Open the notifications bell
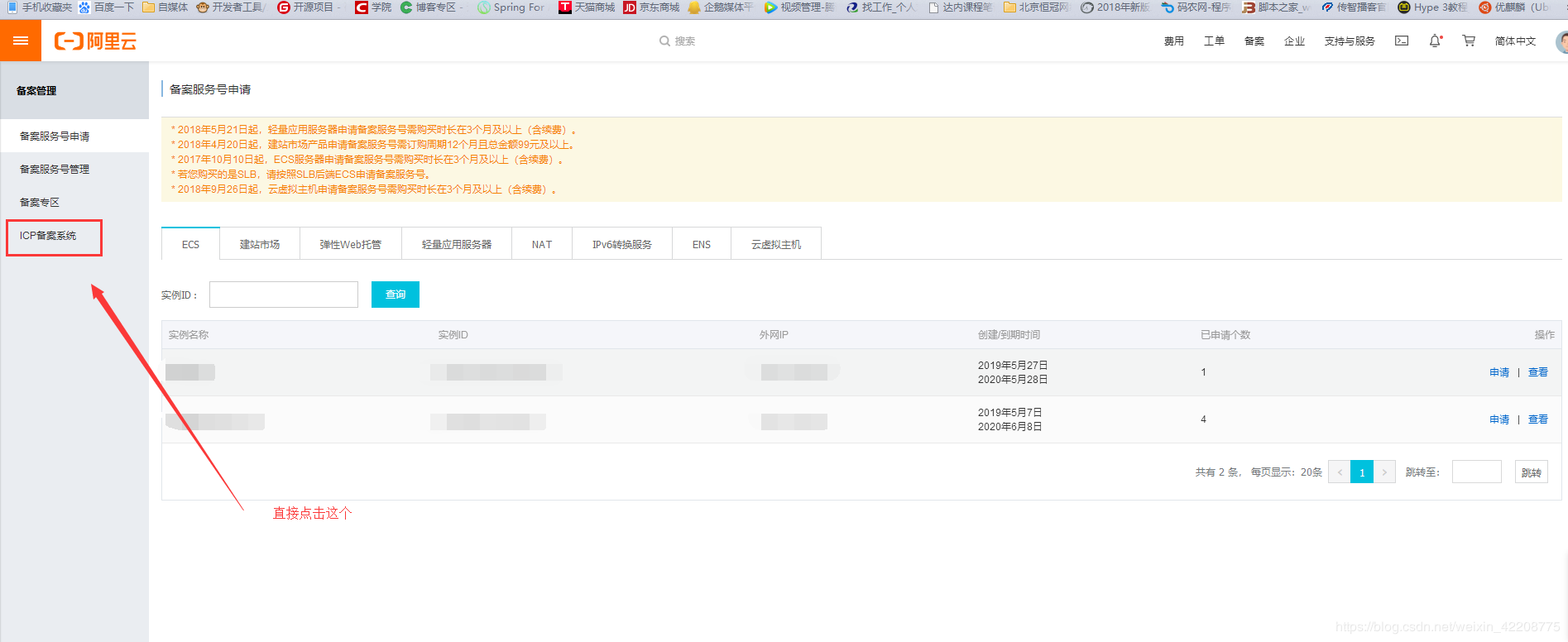The image size is (1568, 642). [1436, 41]
